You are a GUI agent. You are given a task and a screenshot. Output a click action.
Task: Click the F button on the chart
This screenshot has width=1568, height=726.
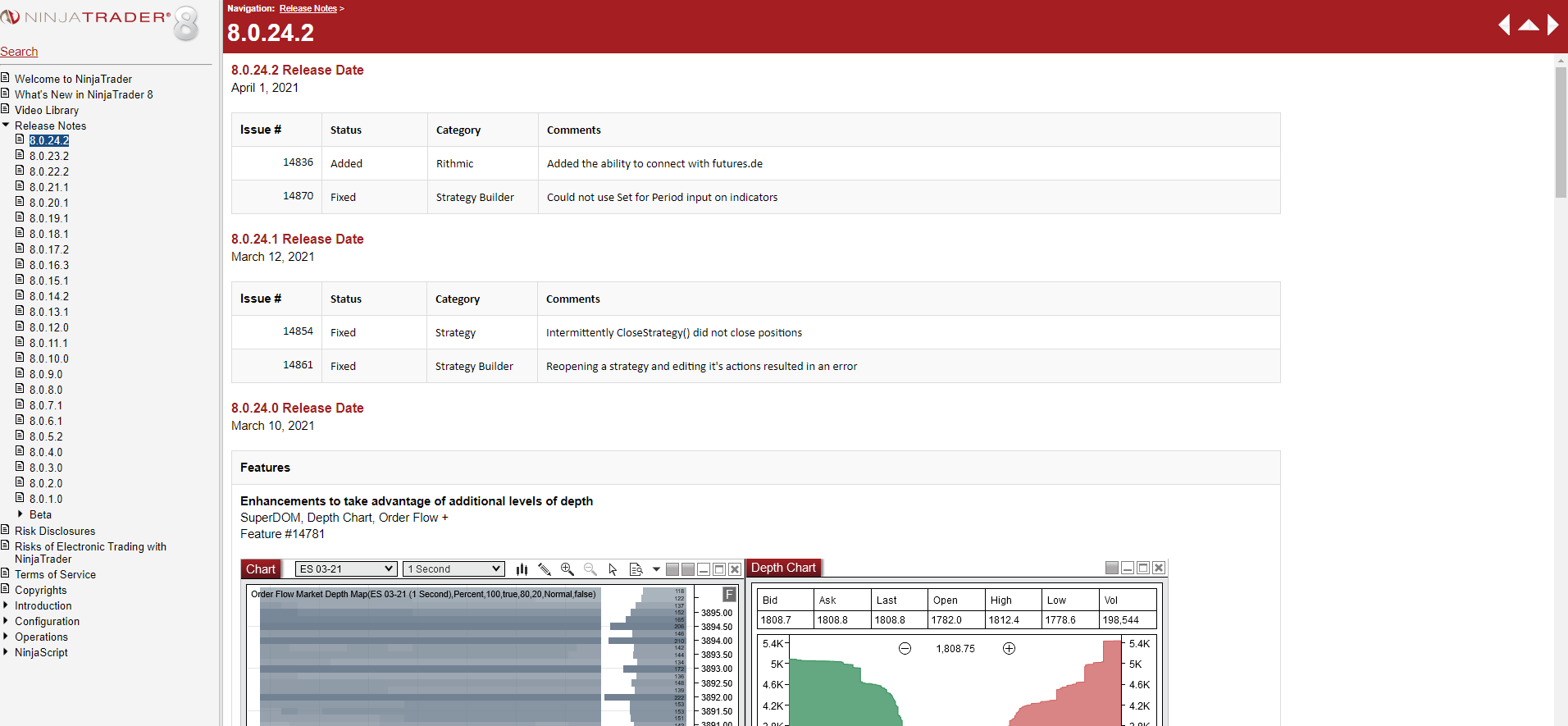tap(729, 594)
